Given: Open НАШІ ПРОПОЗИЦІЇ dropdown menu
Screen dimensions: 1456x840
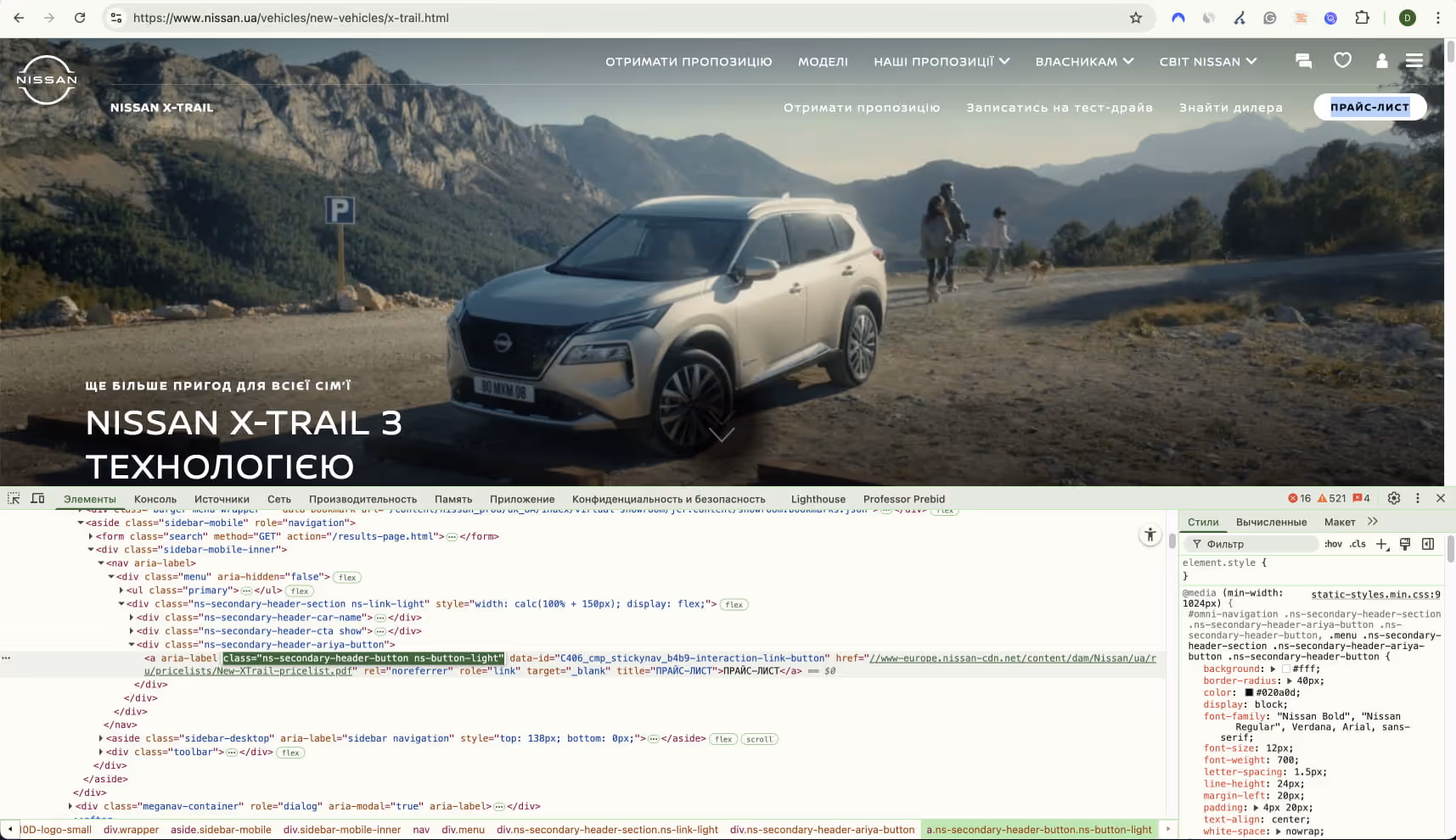Looking at the screenshot, I should tap(942, 61).
